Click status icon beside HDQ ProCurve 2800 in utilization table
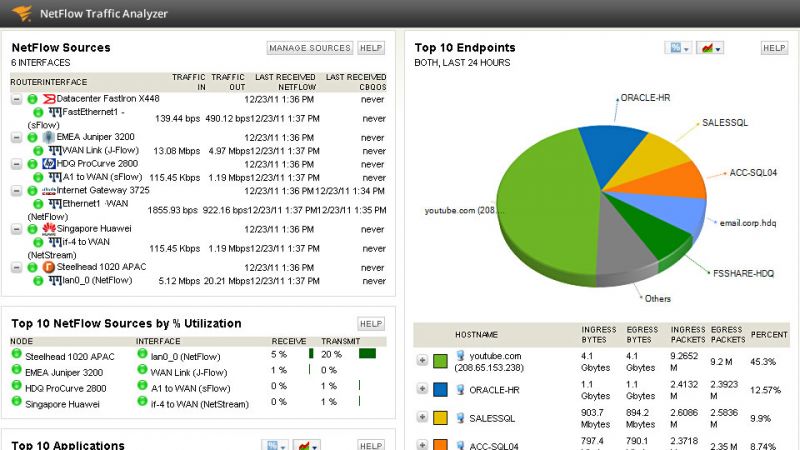 [x=16, y=385]
